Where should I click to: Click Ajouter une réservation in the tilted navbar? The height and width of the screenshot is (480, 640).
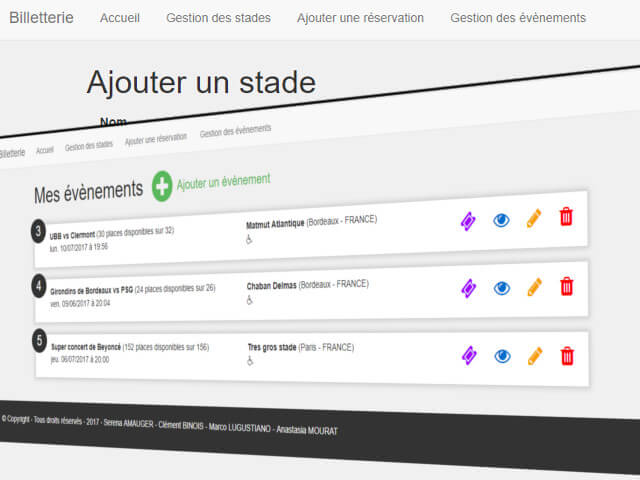[156, 139]
